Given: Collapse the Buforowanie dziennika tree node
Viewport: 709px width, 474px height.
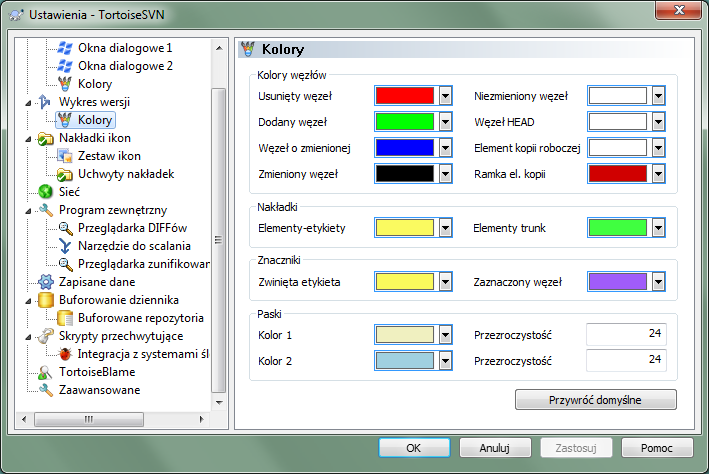Looking at the screenshot, I should (28, 301).
